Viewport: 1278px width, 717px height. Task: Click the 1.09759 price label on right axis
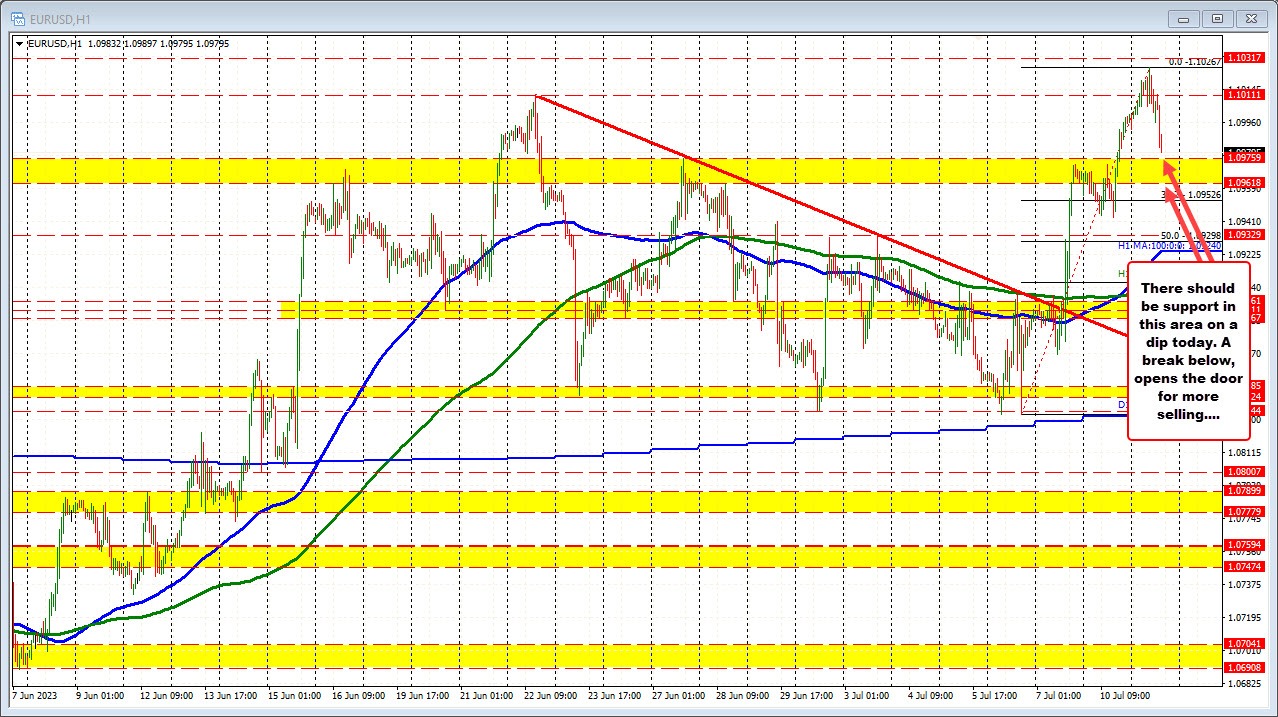[x=1246, y=157]
